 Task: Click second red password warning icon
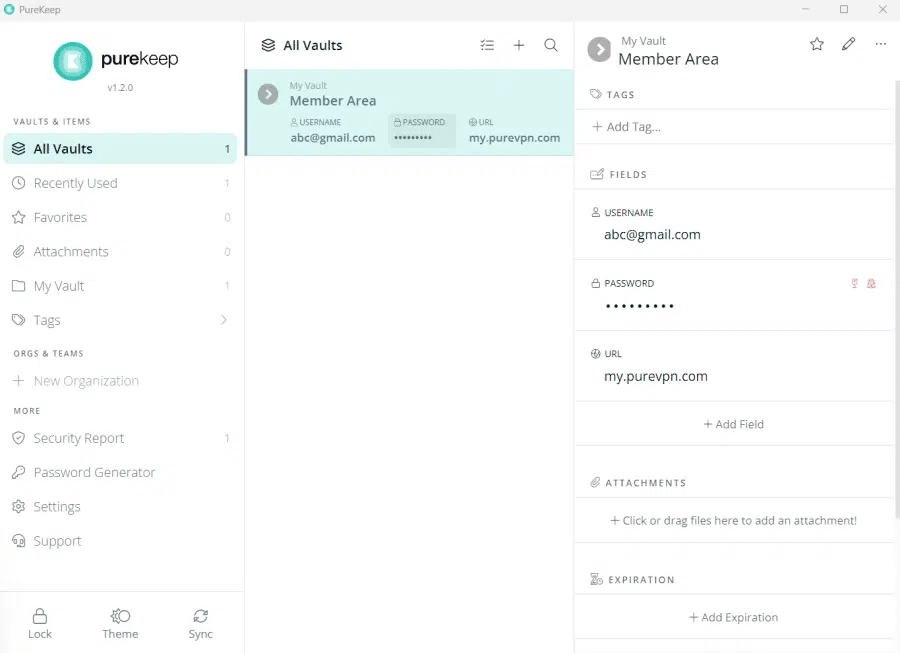click(x=871, y=283)
